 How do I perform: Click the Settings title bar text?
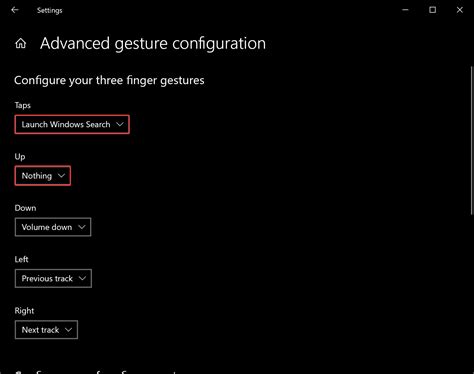point(50,10)
